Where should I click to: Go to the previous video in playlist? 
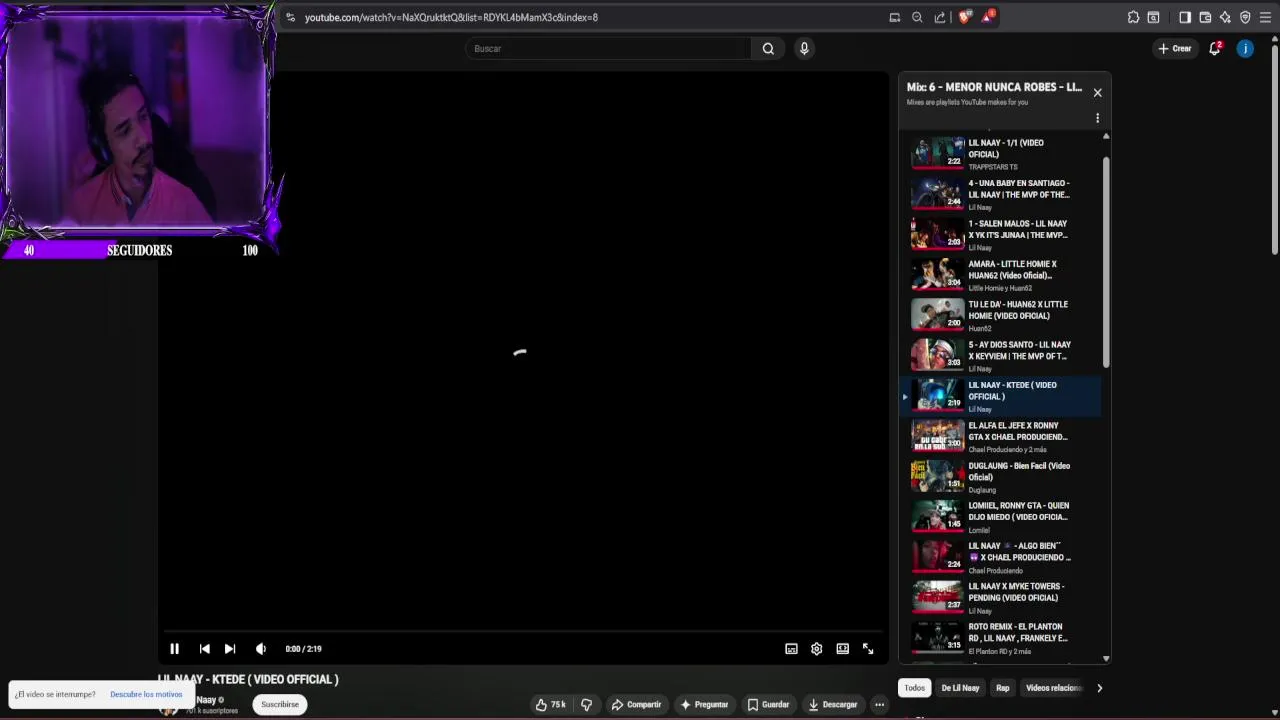[204, 649]
